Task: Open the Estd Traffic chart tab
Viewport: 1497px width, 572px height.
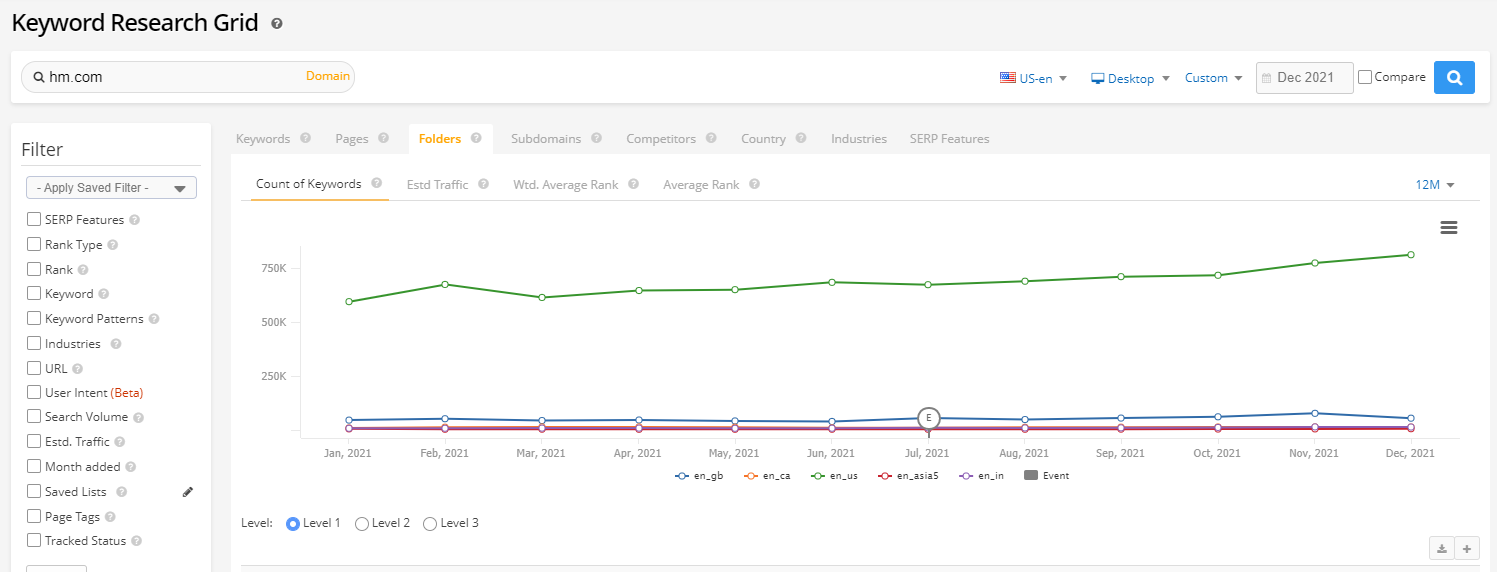Action: [x=437, y=185]
